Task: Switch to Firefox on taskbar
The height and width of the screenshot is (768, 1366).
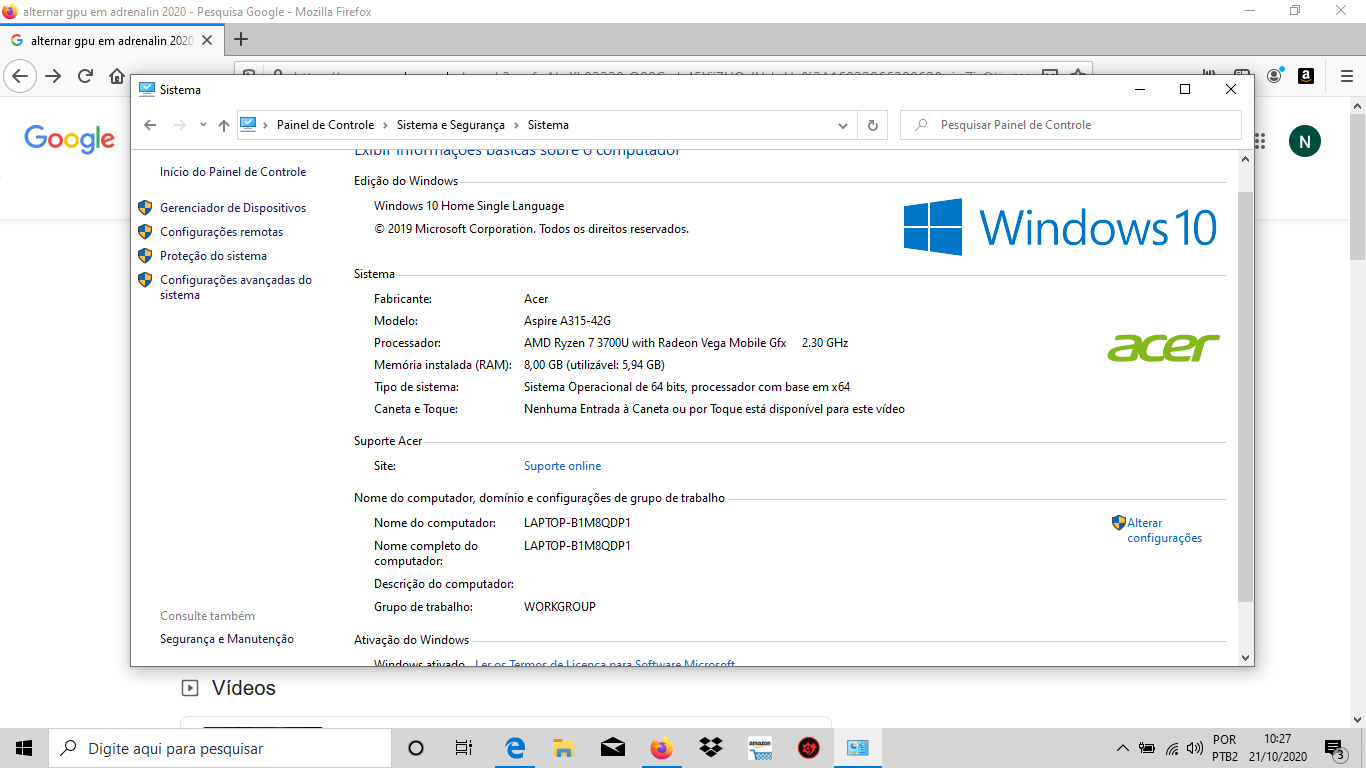Action: pyautogui.click(x=661, y=748)
